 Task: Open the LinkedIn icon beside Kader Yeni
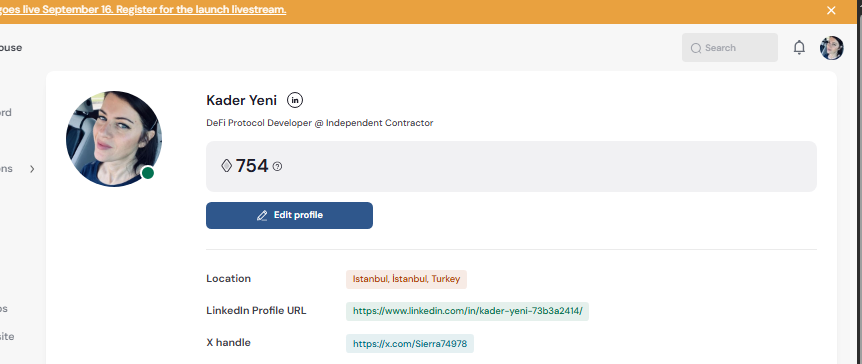pos(295,100)
